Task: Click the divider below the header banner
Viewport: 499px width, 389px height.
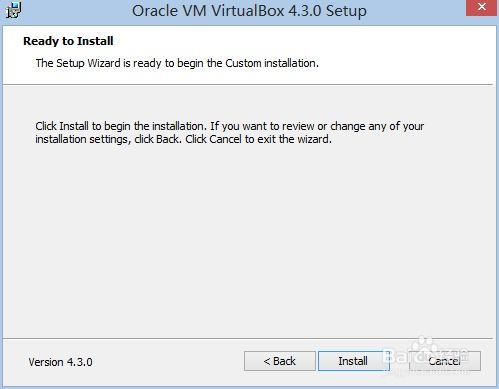Action: click(x=248, y=85)
